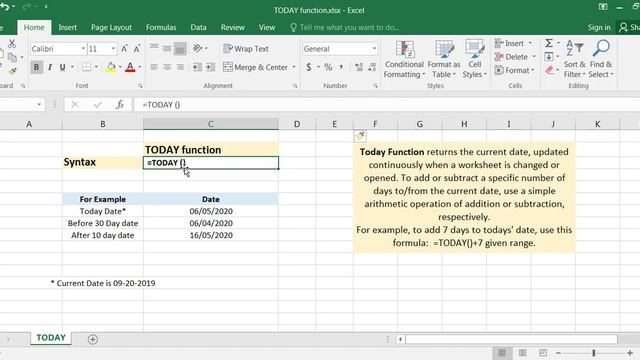Adjust the zoom slider handle

594,353
